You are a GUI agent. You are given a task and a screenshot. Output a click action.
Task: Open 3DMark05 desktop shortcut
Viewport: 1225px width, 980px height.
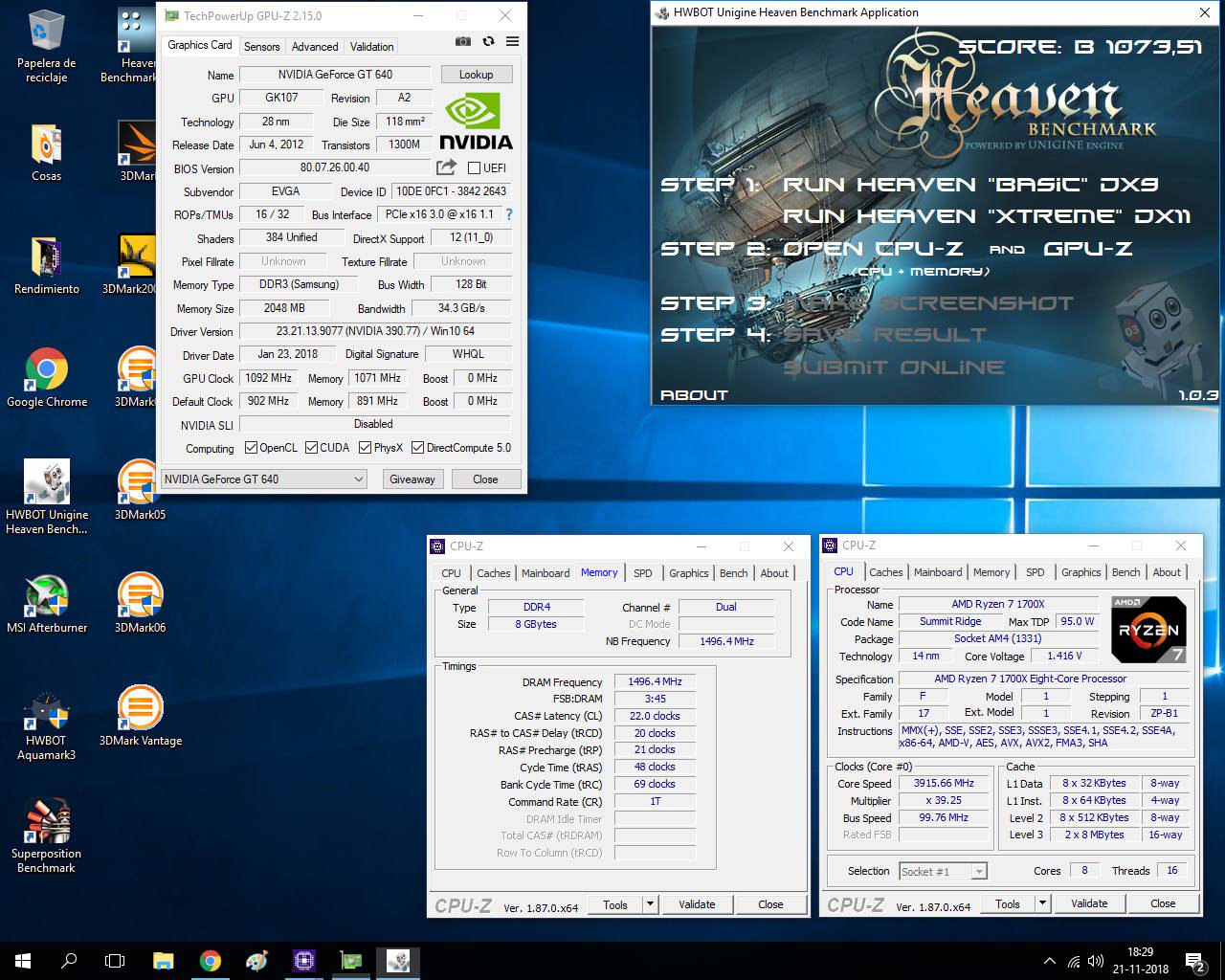pyautogui.click(x=140, y=492)
